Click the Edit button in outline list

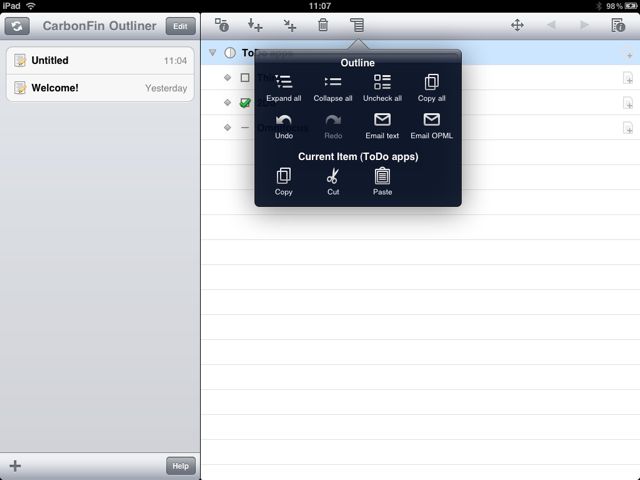(180, 26)
